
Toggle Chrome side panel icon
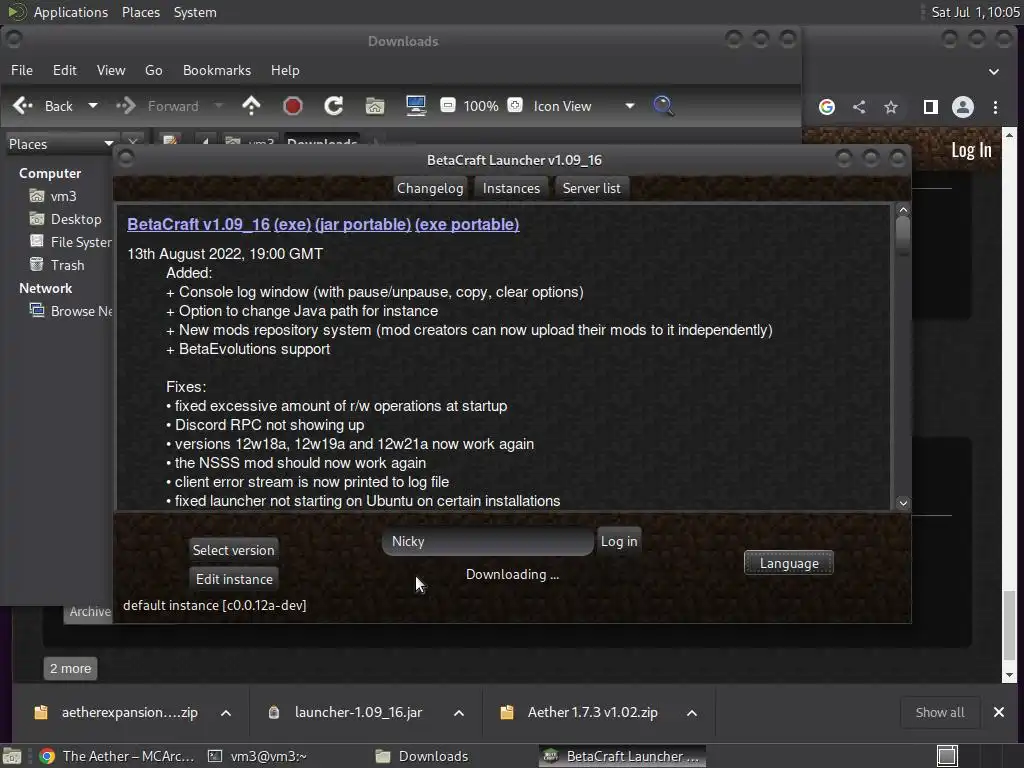coord(931,107)
